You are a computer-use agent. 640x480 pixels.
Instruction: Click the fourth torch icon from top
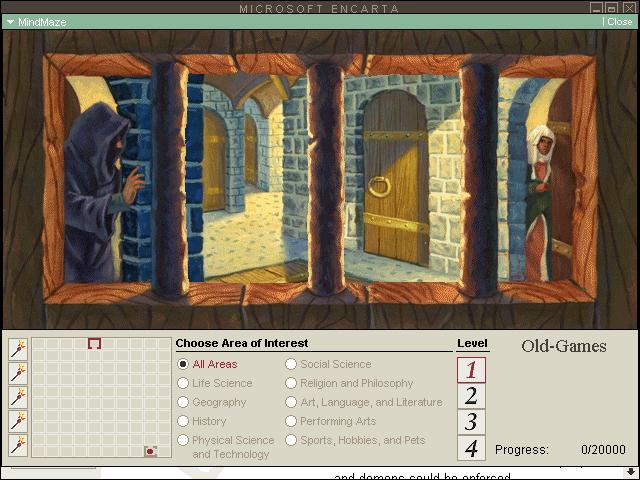point(18,421)
